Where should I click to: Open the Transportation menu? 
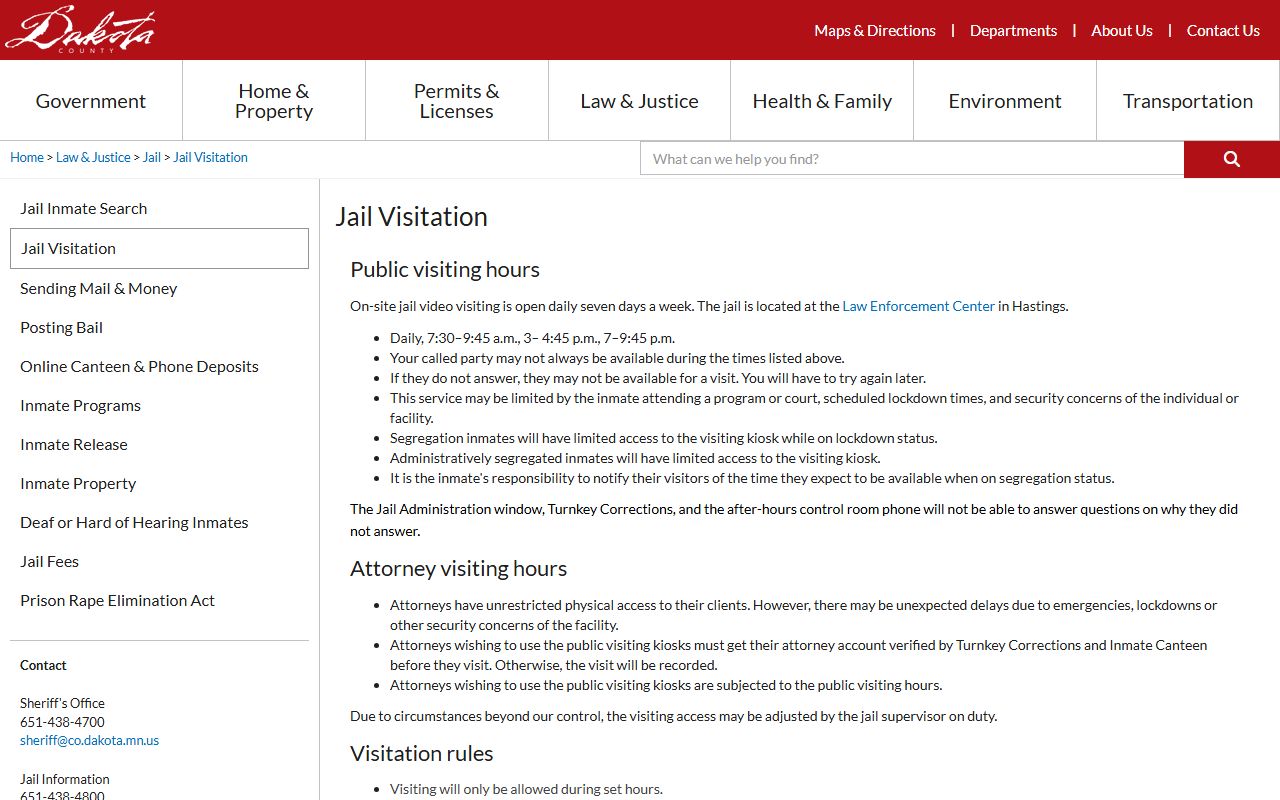(x=1188, y=101)
